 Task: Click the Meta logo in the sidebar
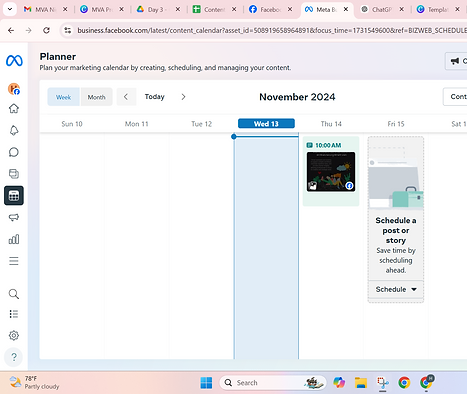click(x=14, y=61)
